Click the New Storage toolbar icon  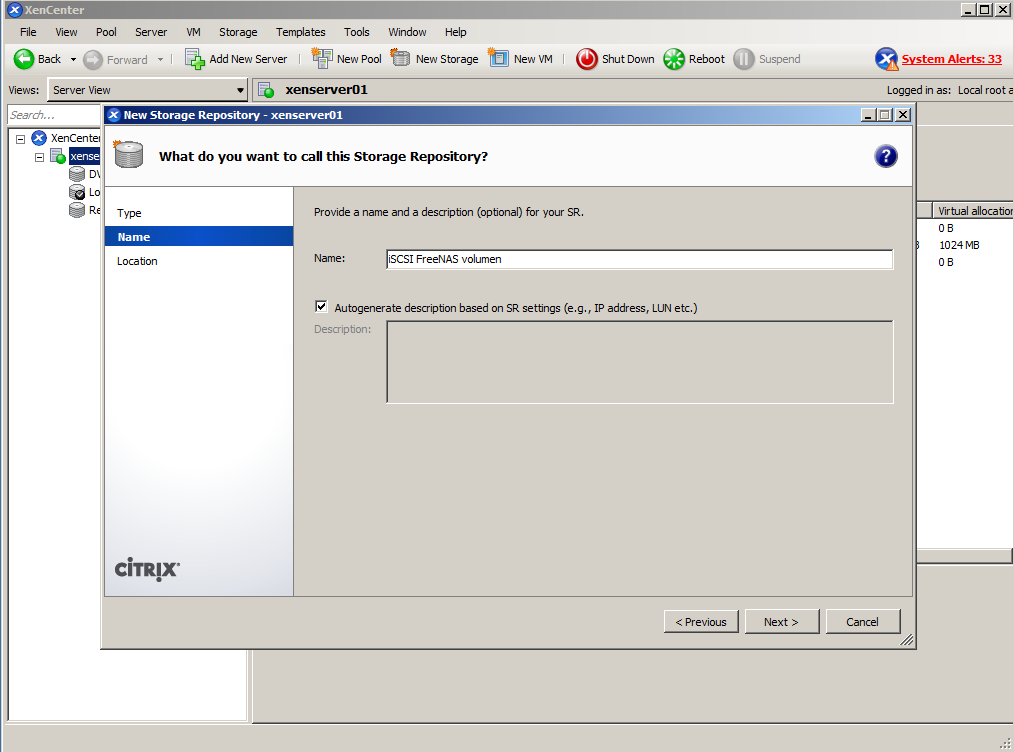(x=401, y=59)
